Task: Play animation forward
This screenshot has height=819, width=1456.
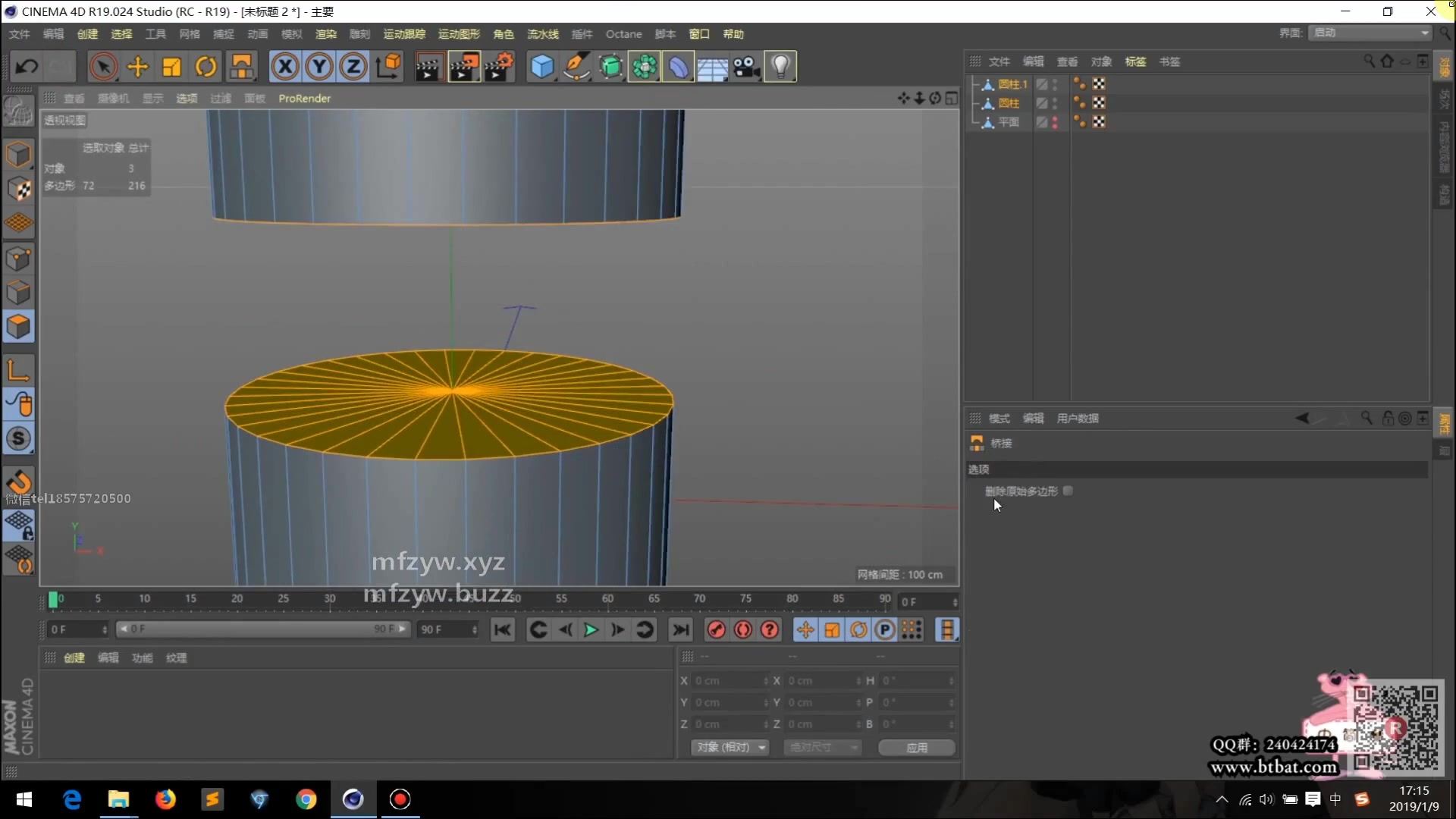Action: [x=591, y=630]
